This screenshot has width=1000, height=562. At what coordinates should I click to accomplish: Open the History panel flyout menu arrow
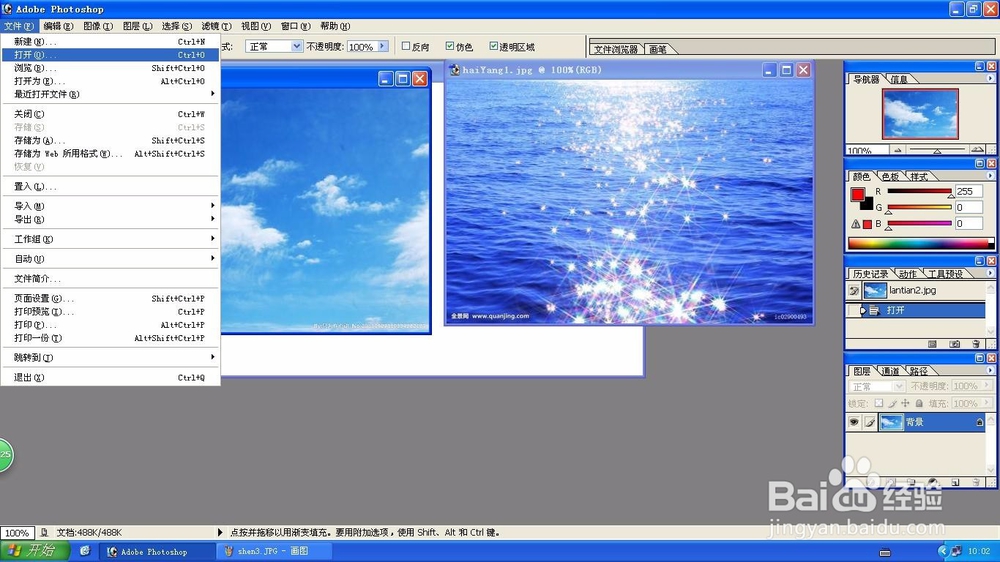point(990,273)
